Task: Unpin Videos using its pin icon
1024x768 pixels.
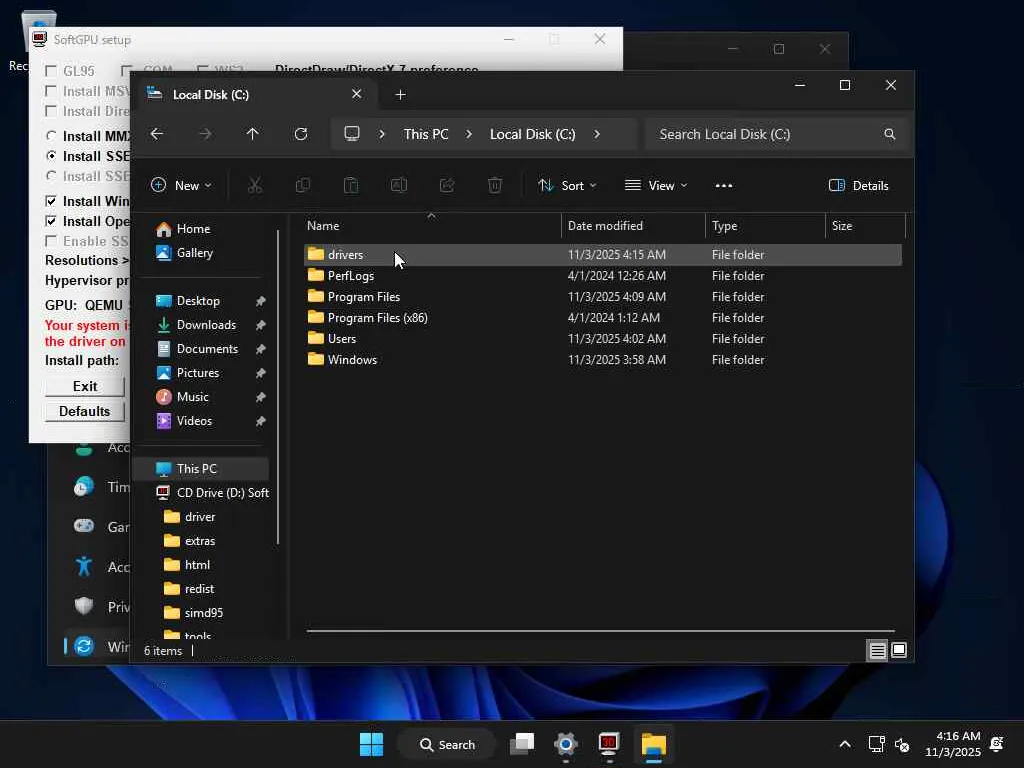Action: coord(261,421)
